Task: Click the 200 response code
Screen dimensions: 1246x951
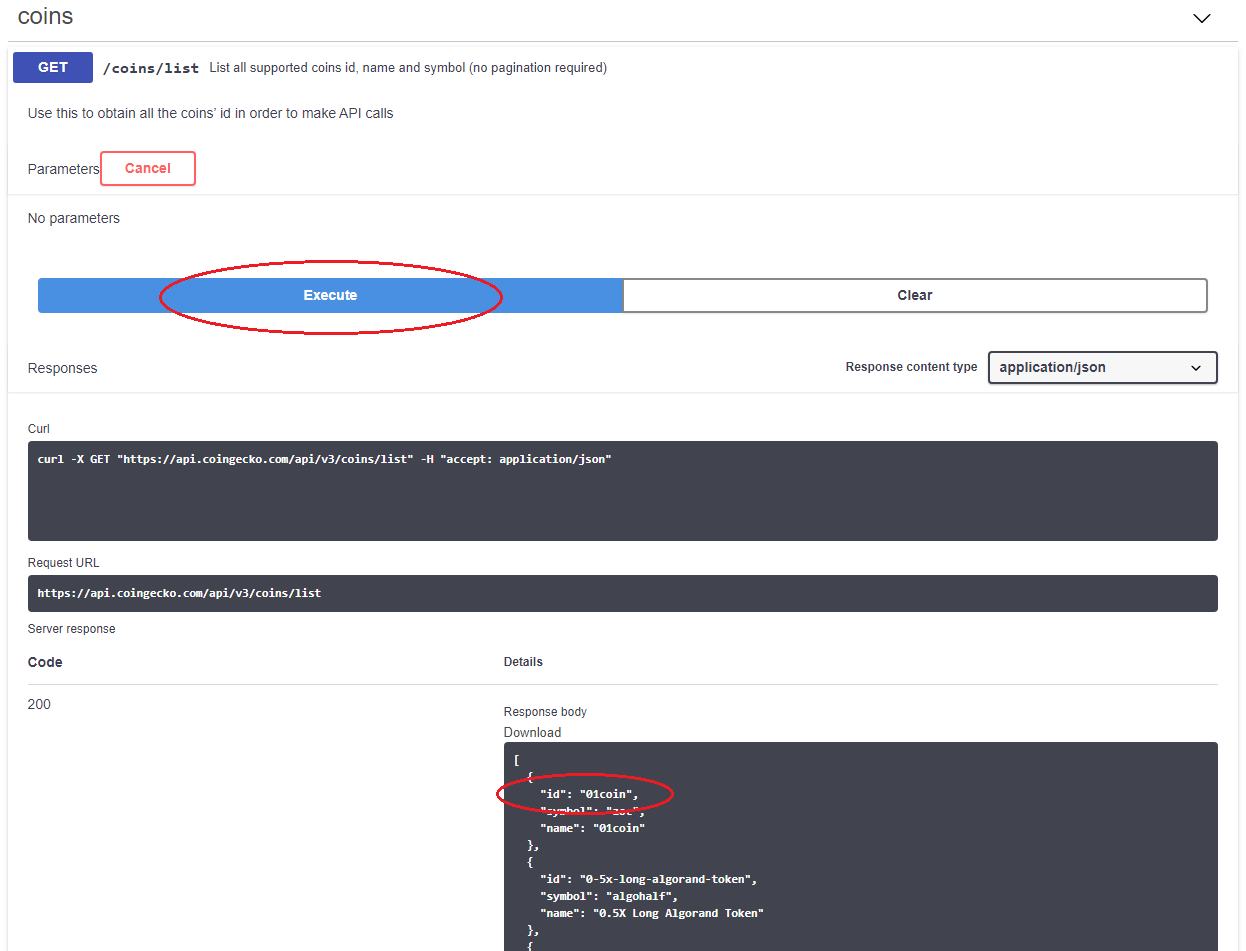Action: coord(39,704)
